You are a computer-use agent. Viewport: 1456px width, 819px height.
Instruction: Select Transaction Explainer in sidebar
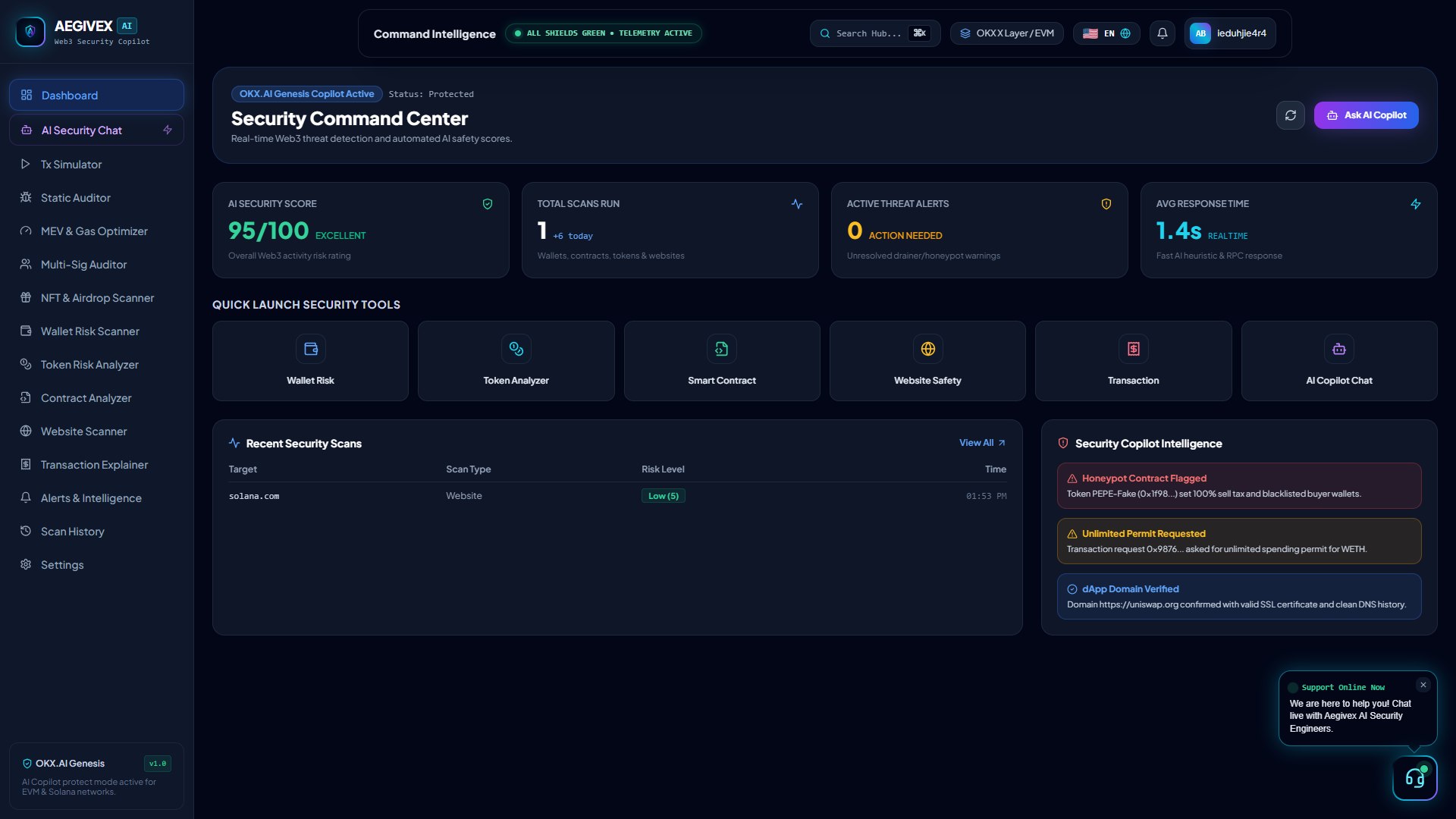(96, 464)
